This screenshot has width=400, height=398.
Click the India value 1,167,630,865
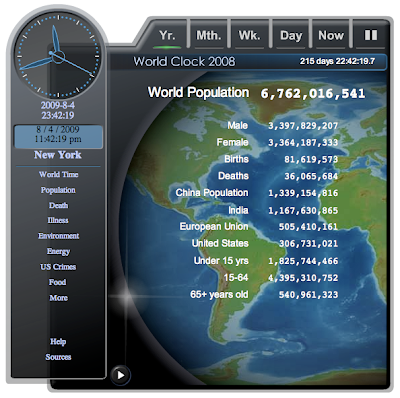[303, 210]
